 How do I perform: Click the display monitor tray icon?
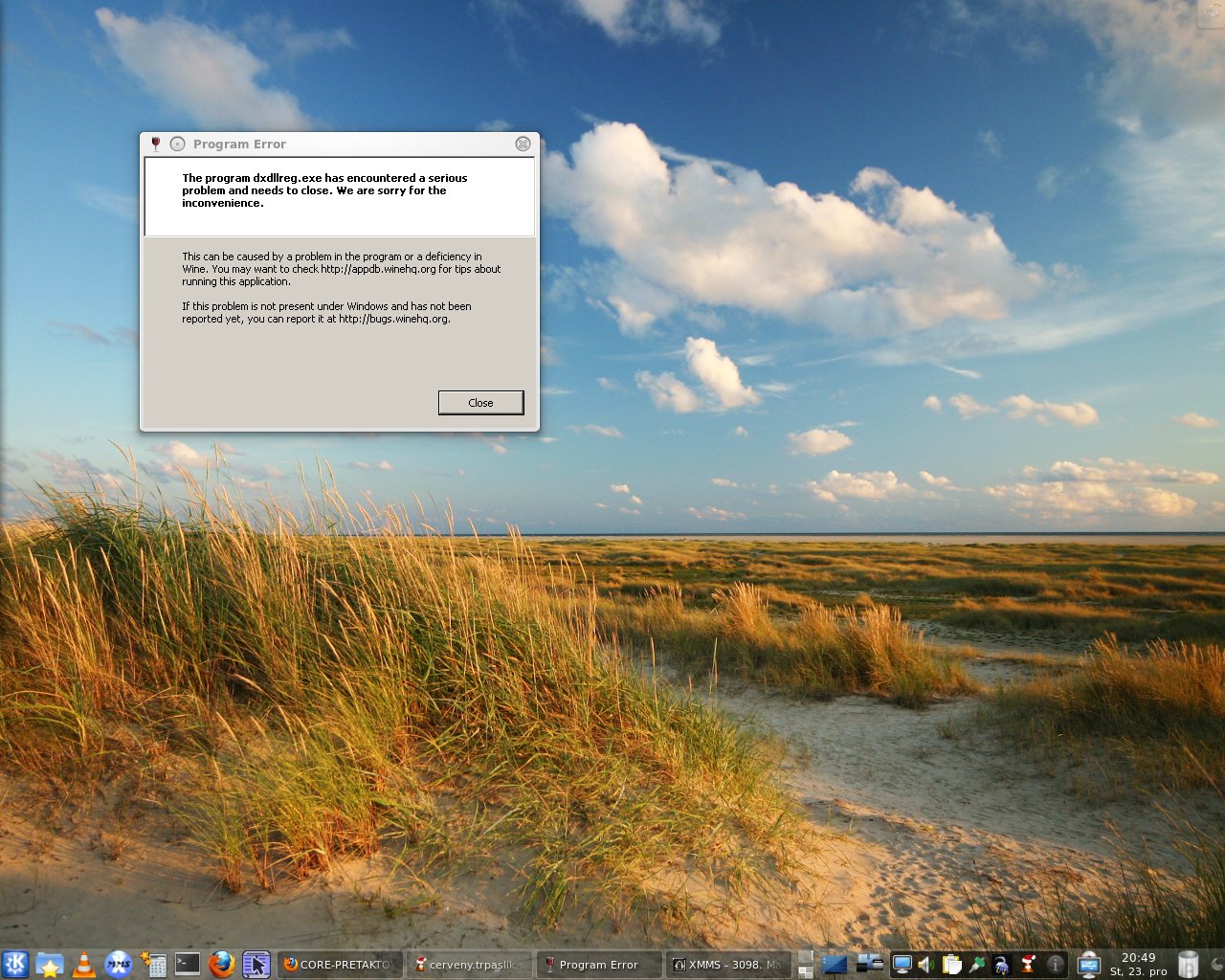coord(902,965)
